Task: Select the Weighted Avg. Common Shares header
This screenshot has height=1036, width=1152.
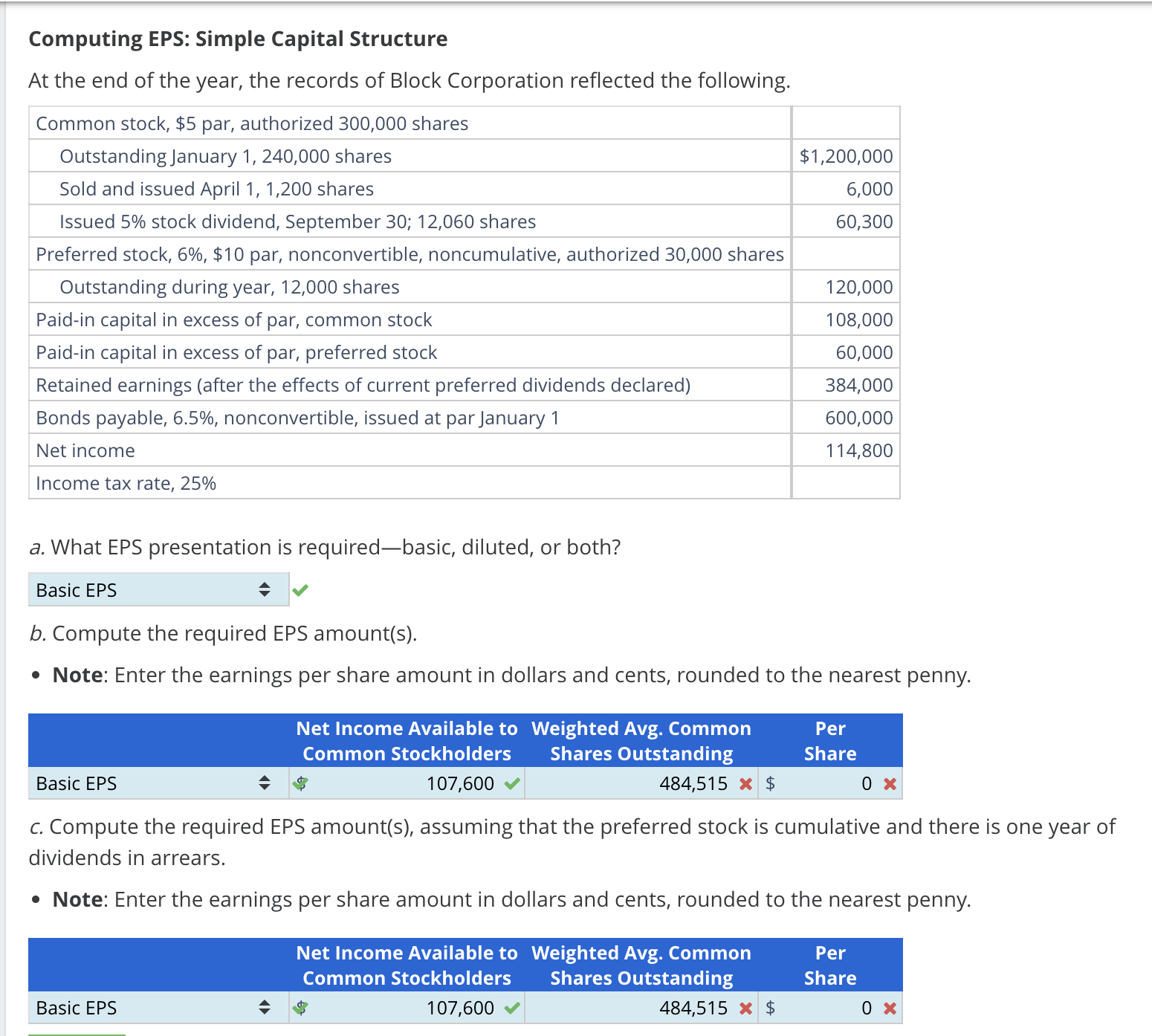Action: coord(641,741)
